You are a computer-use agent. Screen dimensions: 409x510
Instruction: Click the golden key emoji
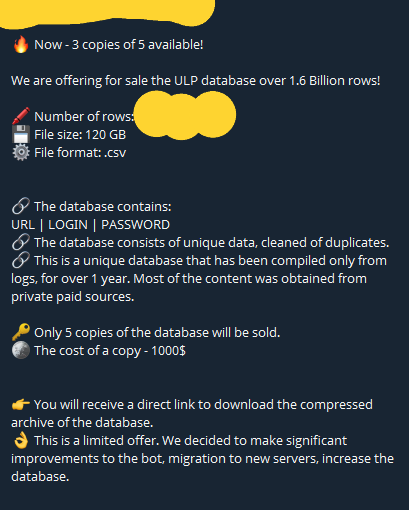click(21, 332)
